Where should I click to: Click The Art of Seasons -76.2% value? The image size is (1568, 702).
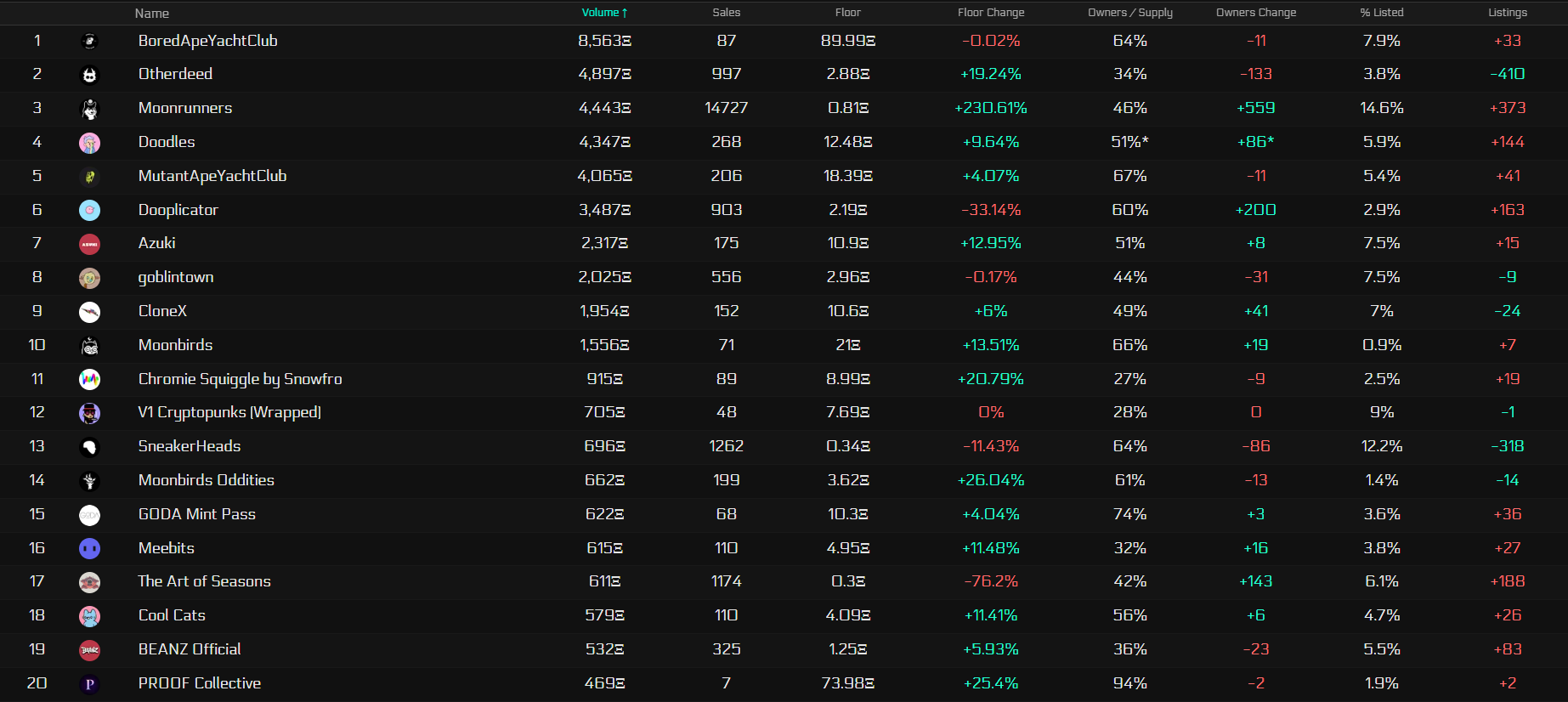point(991,581)
